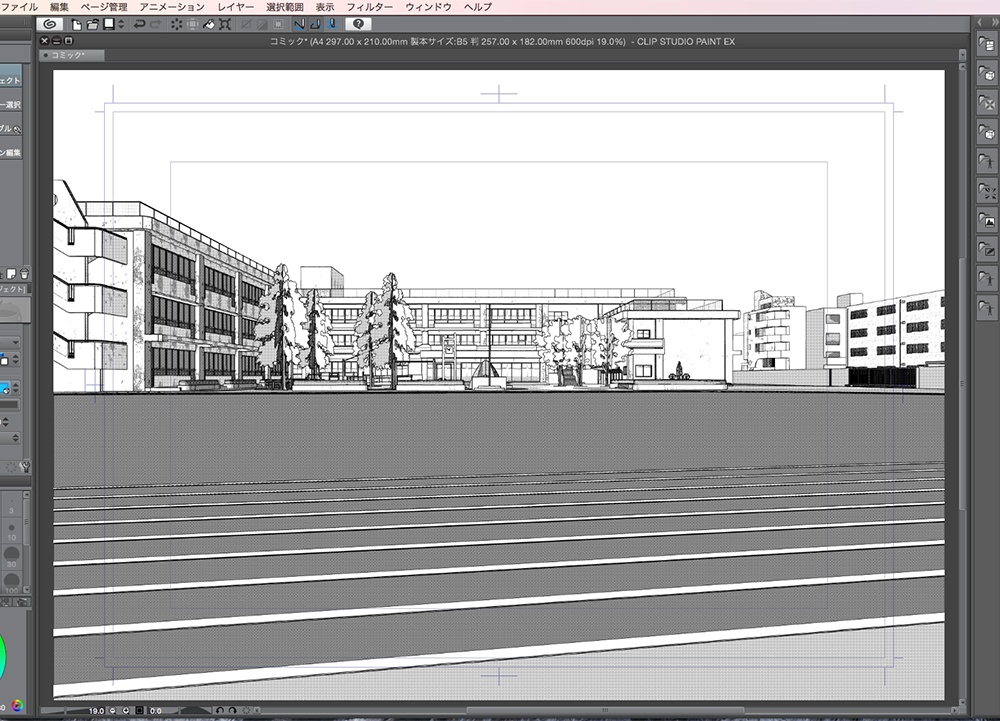Open the アニメーション menu
The image size is (1000, 721).
(x=172, y=7)
